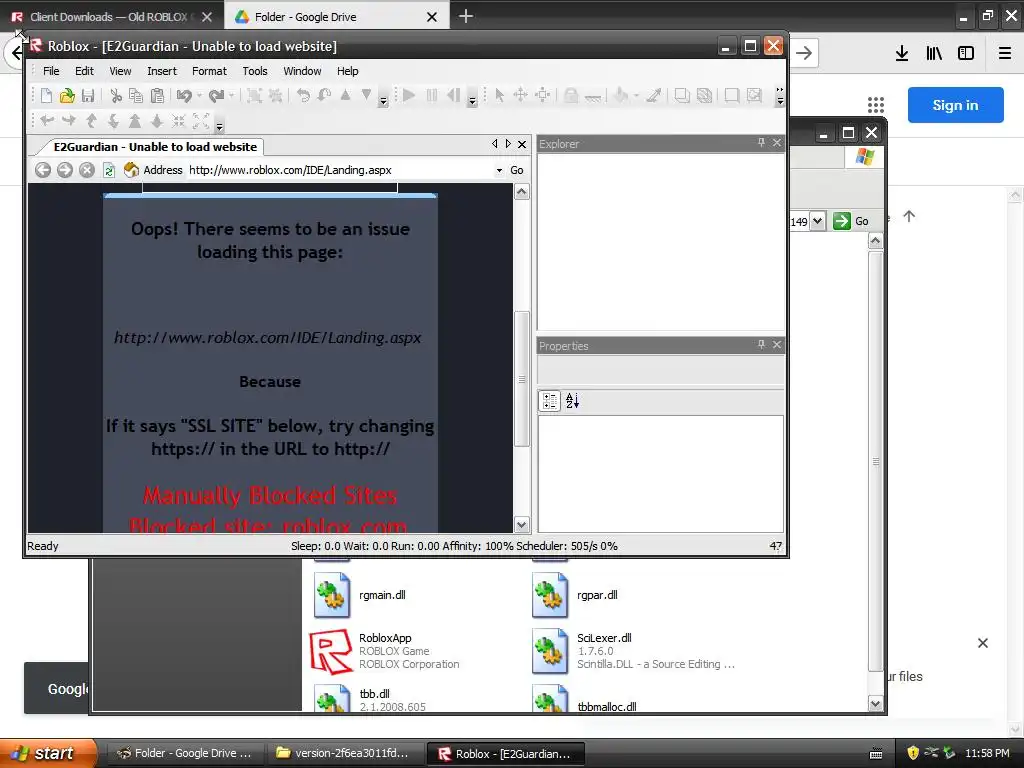Click the Windows start button

point(47,753)
